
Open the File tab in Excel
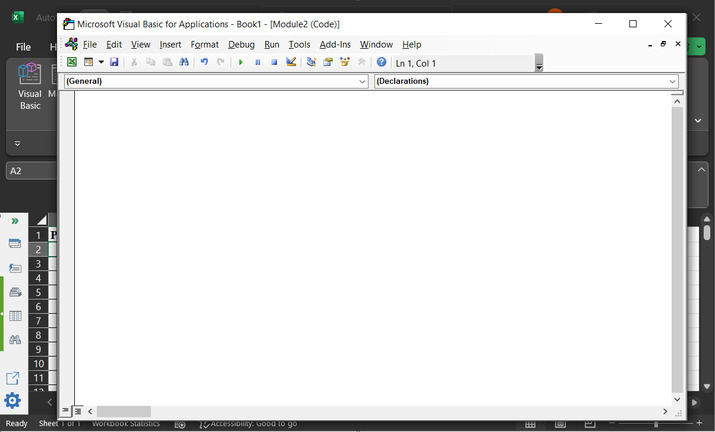click(x=23, y=47)
